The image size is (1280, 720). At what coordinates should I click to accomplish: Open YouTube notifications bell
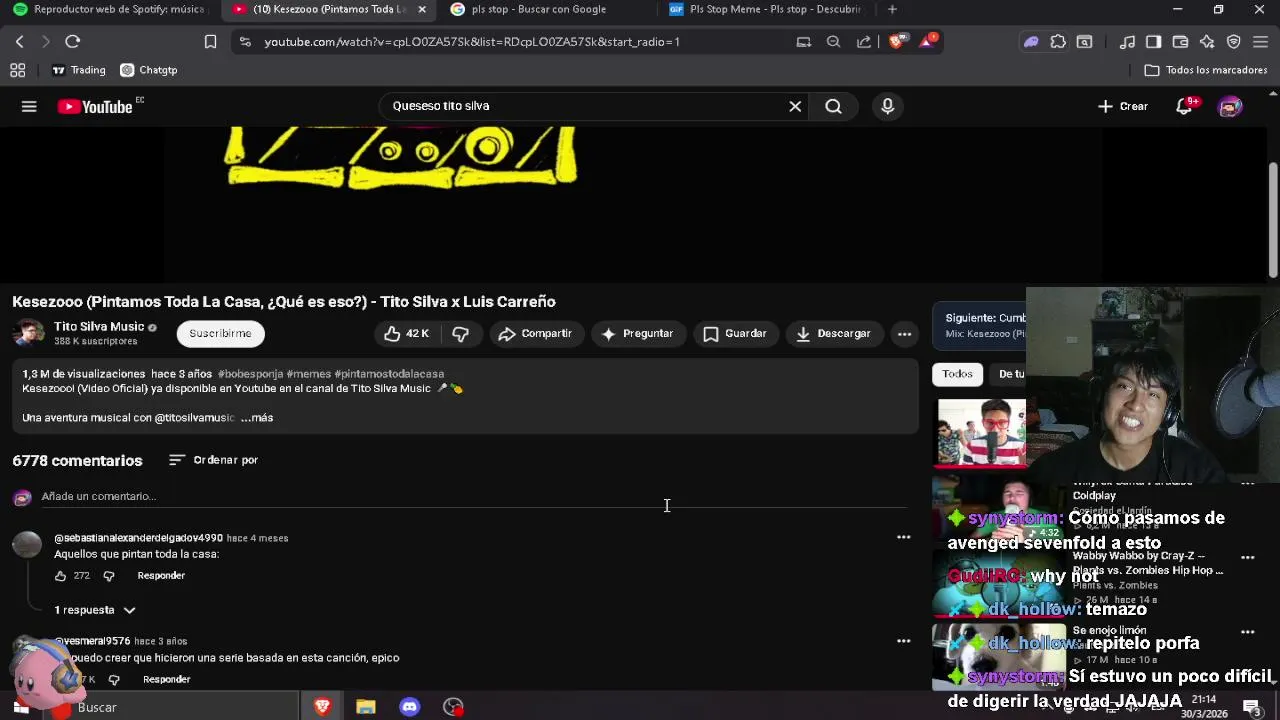pos(1184,106)
